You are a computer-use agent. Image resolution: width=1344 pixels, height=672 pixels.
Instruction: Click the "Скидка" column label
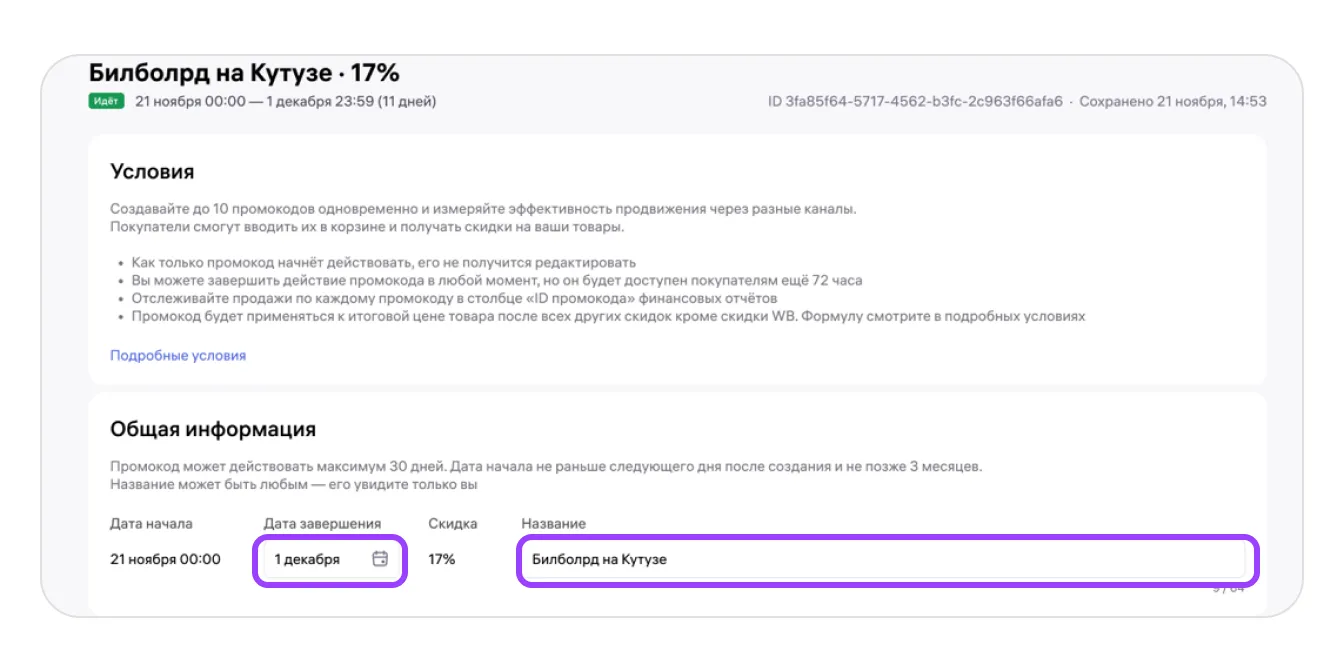452,523
